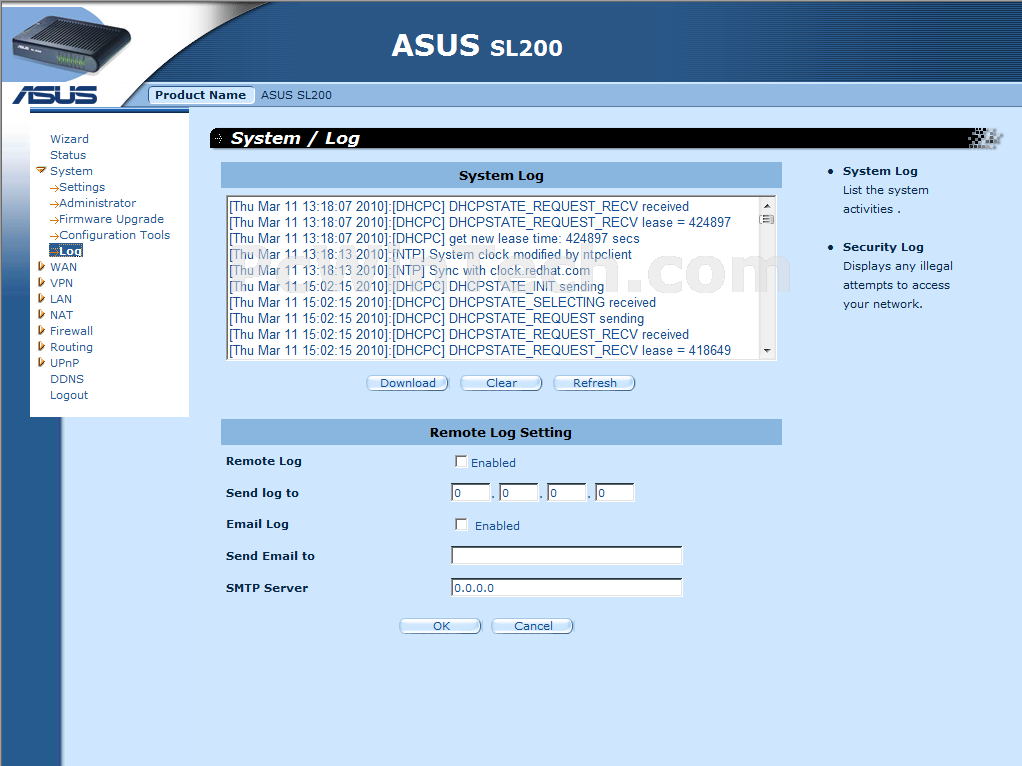
Task: Click the first octet of Send log to
Action: [x=471, y=492]
